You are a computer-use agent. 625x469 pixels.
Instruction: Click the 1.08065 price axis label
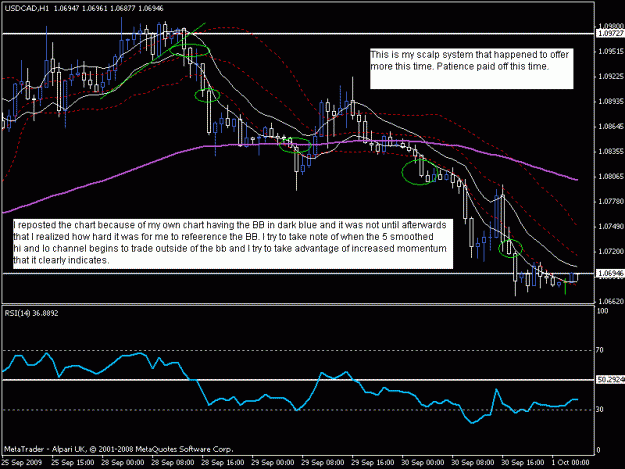tap(611, 177)
